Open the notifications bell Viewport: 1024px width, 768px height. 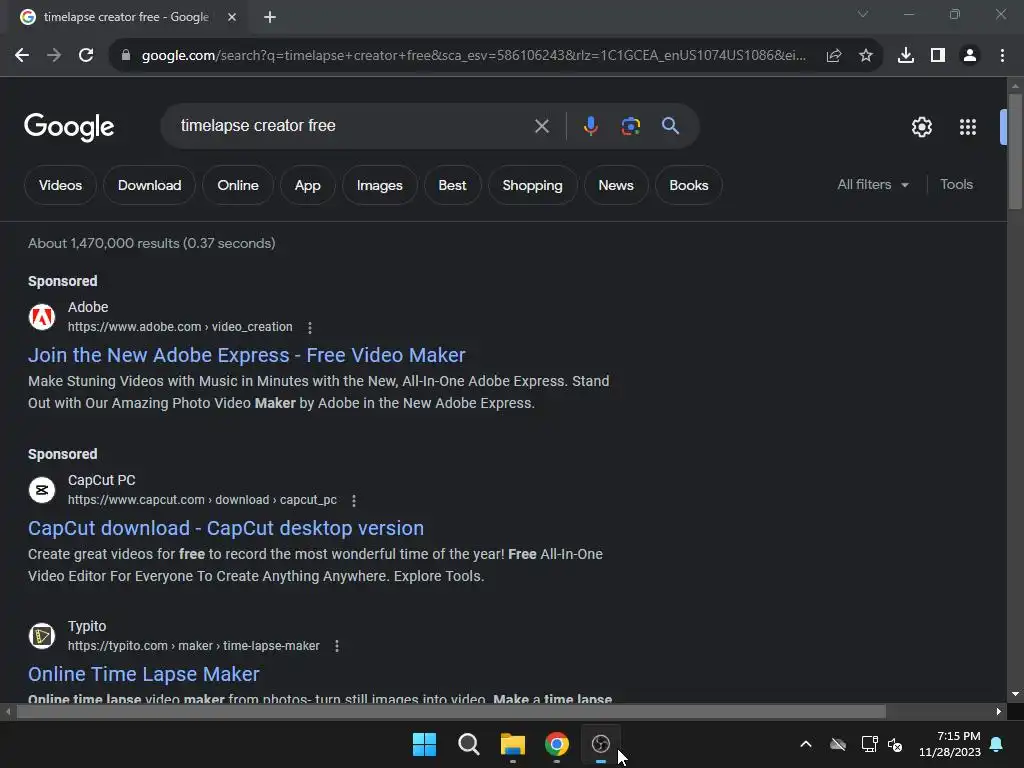click(x=997, y=744)
